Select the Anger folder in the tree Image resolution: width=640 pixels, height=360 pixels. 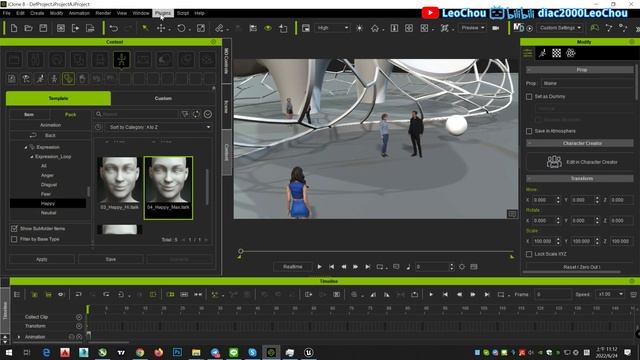pos(47,176)
